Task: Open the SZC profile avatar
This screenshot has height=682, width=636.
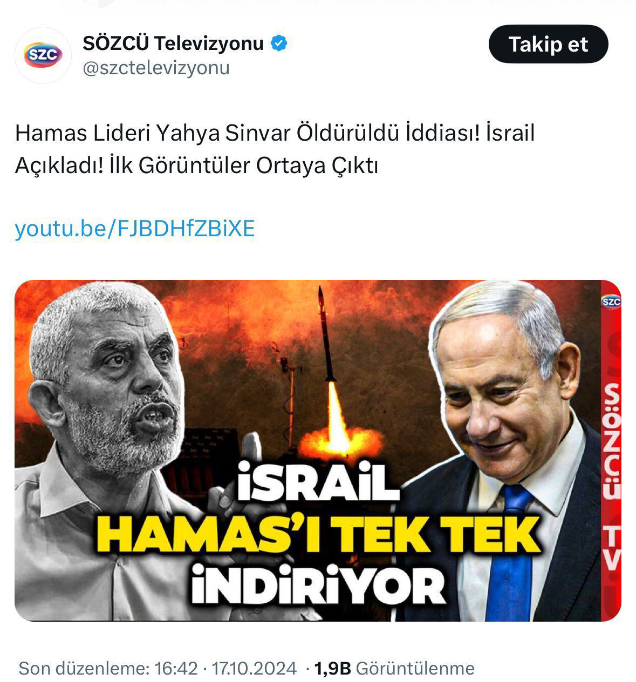Action: point(43,55)
